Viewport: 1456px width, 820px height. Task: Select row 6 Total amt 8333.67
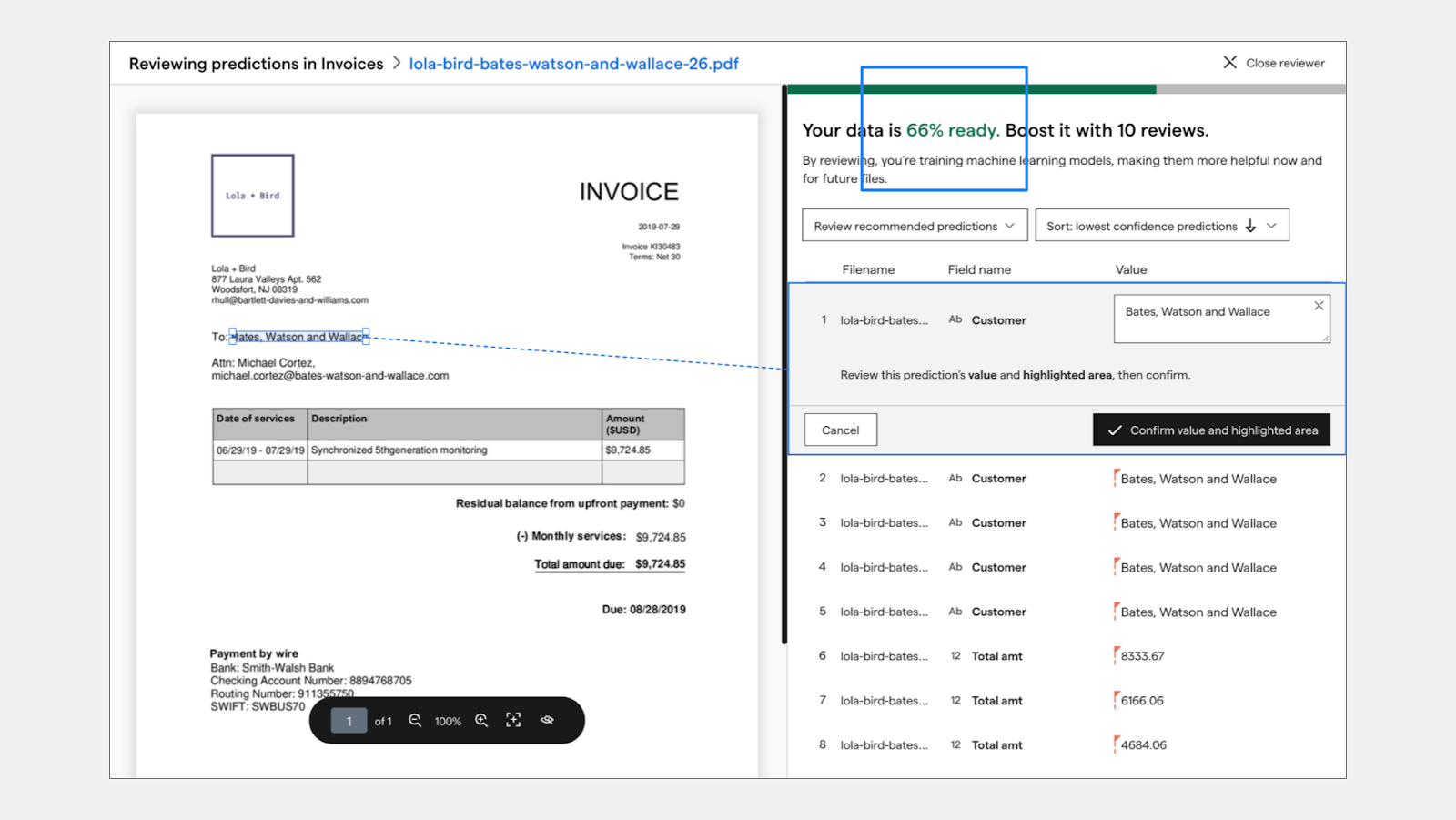(1066, 656)
